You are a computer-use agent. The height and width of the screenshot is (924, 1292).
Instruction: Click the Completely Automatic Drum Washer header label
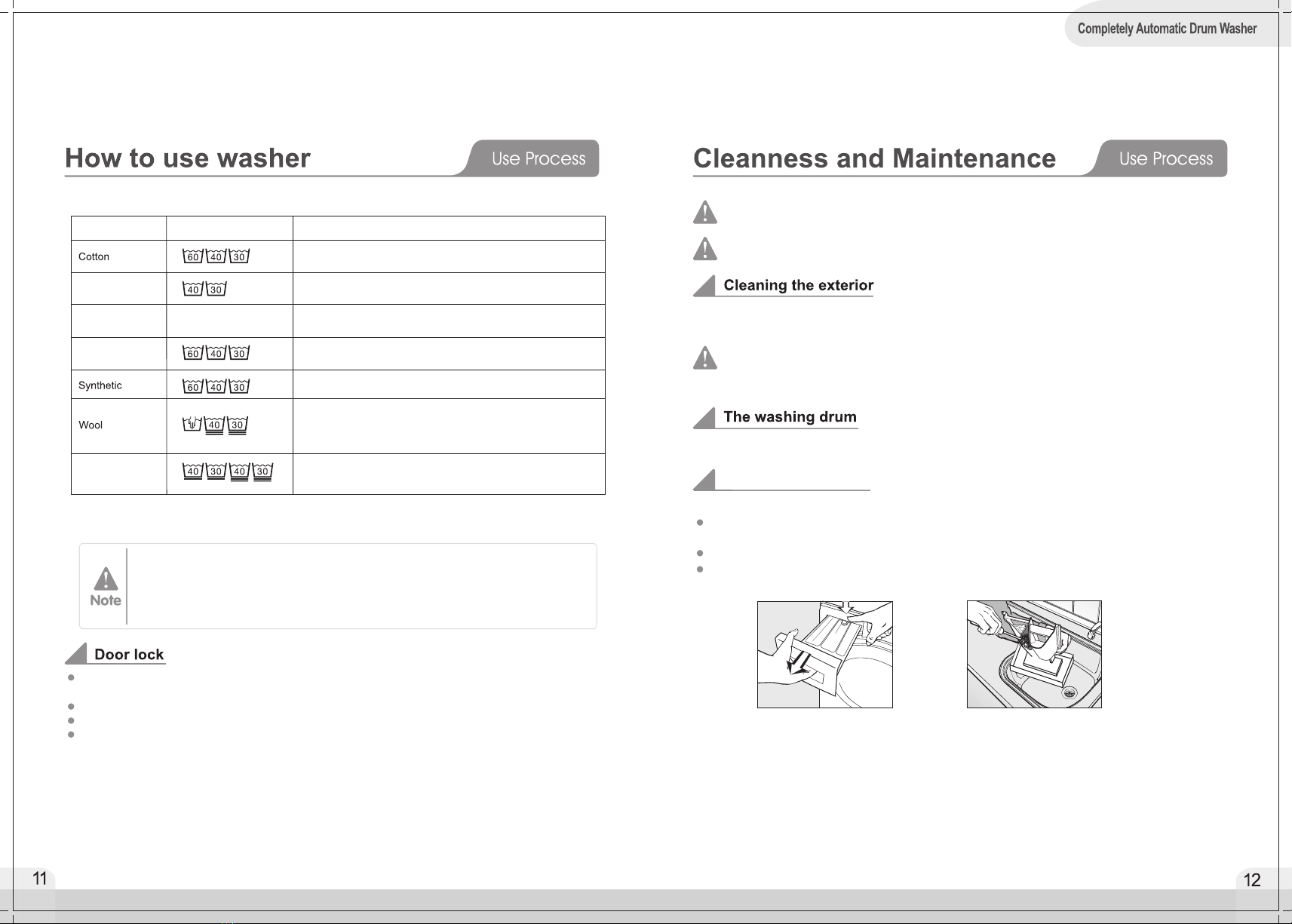click(1167, 29)
